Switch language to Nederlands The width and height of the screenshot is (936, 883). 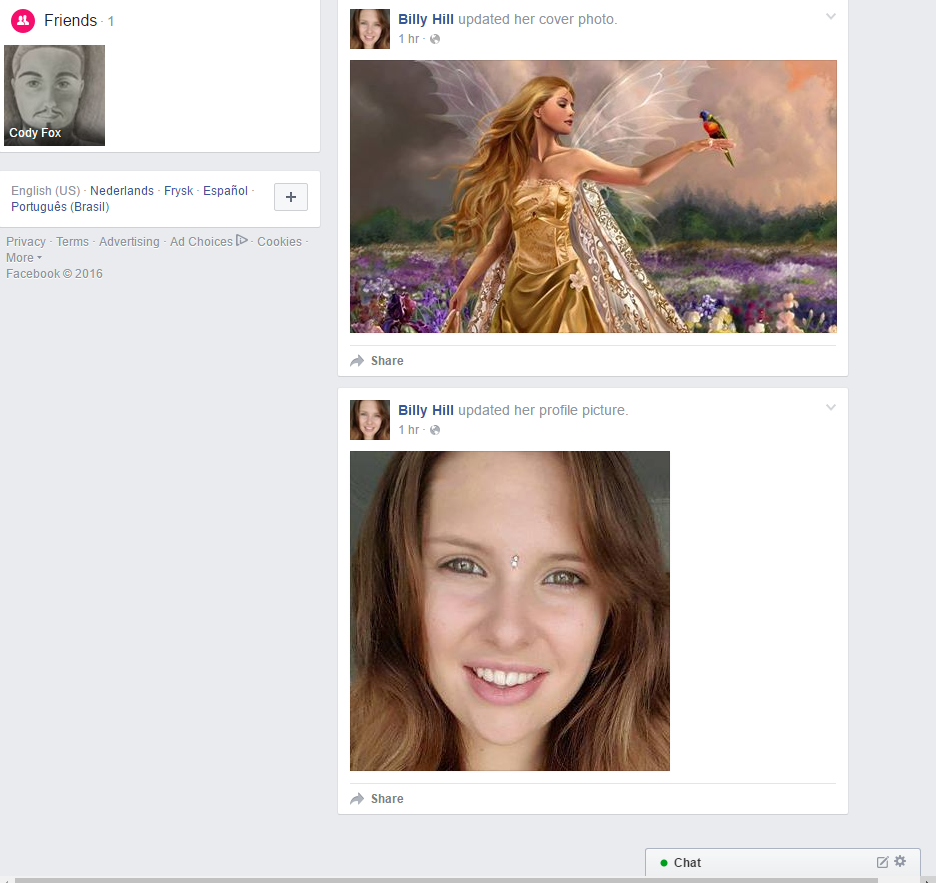[122, 190]
